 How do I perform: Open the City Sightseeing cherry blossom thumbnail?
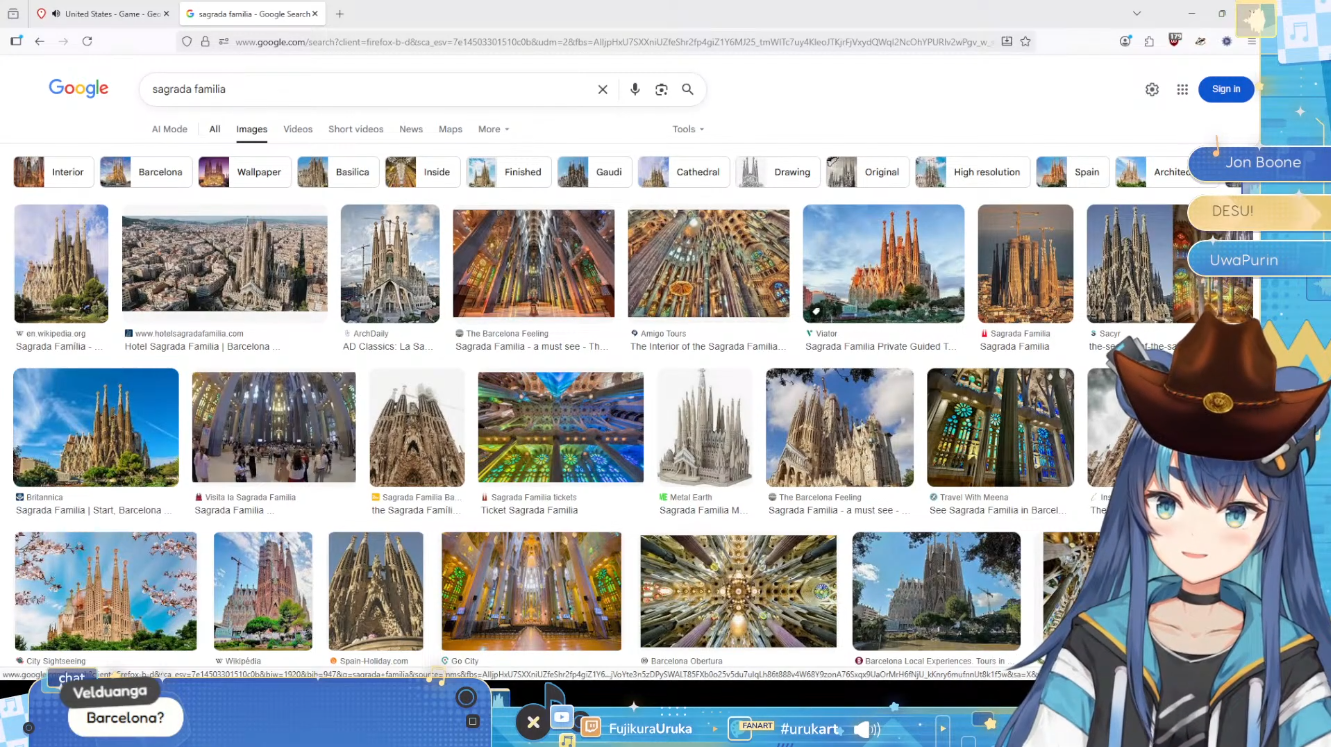click(x=106, y=591)
